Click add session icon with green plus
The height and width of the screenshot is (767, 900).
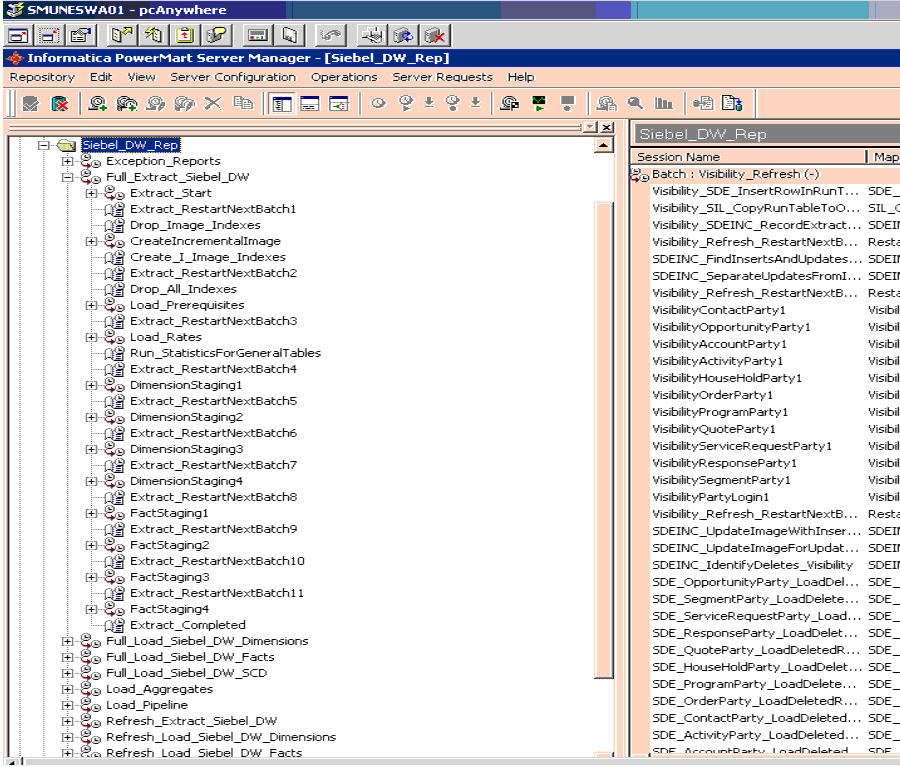[98, 104]
